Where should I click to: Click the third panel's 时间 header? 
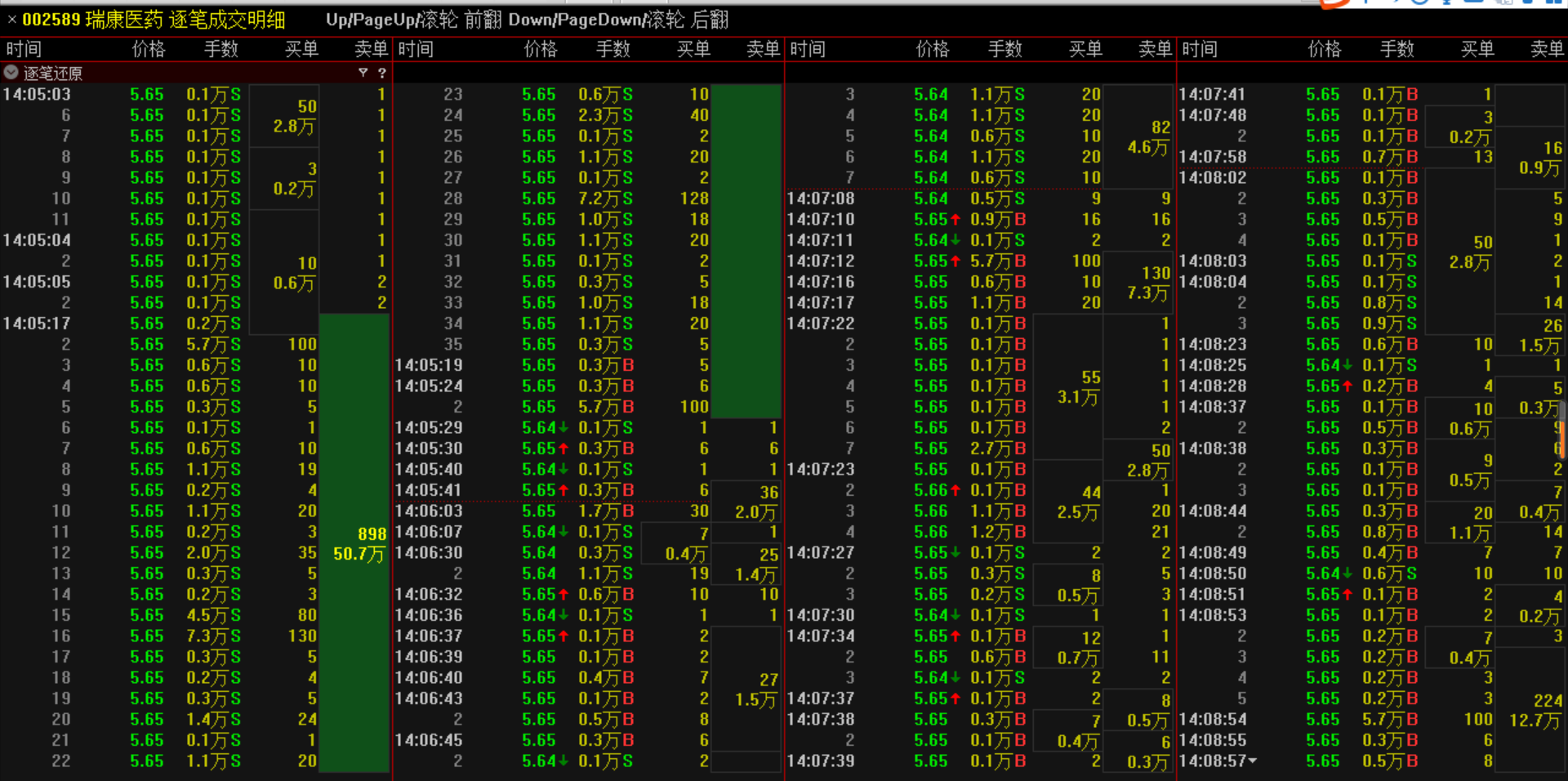(x=808, y=49)
